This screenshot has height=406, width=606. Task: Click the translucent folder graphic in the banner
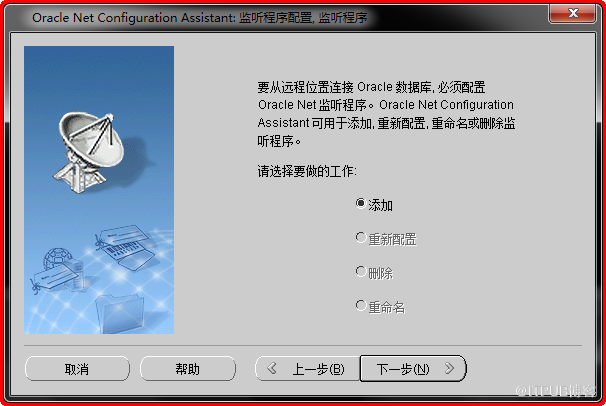click(x=120, y=314)
